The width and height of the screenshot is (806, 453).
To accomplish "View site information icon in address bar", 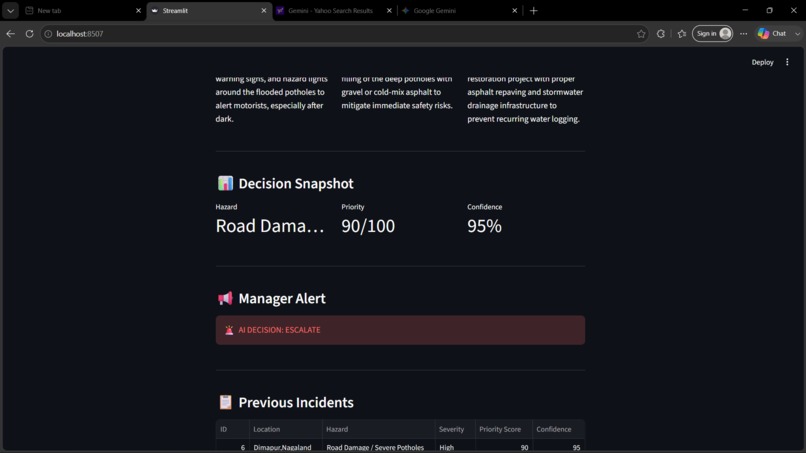I will (x=48, y=33).
